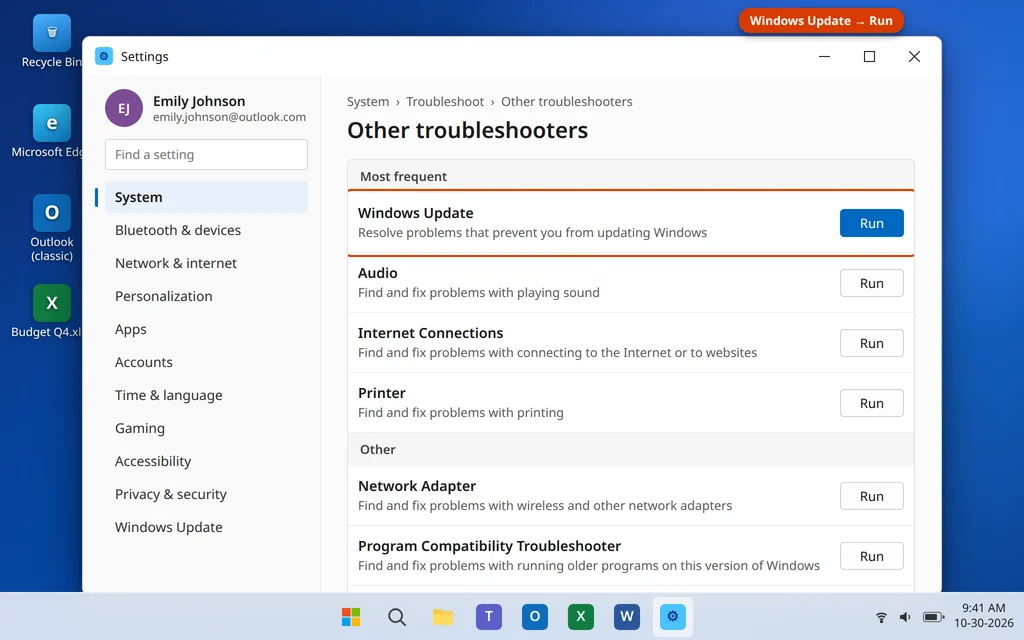Open Search from the taskbar
The width and height of the screenshot is (1024, 640).
coord(396,616)
